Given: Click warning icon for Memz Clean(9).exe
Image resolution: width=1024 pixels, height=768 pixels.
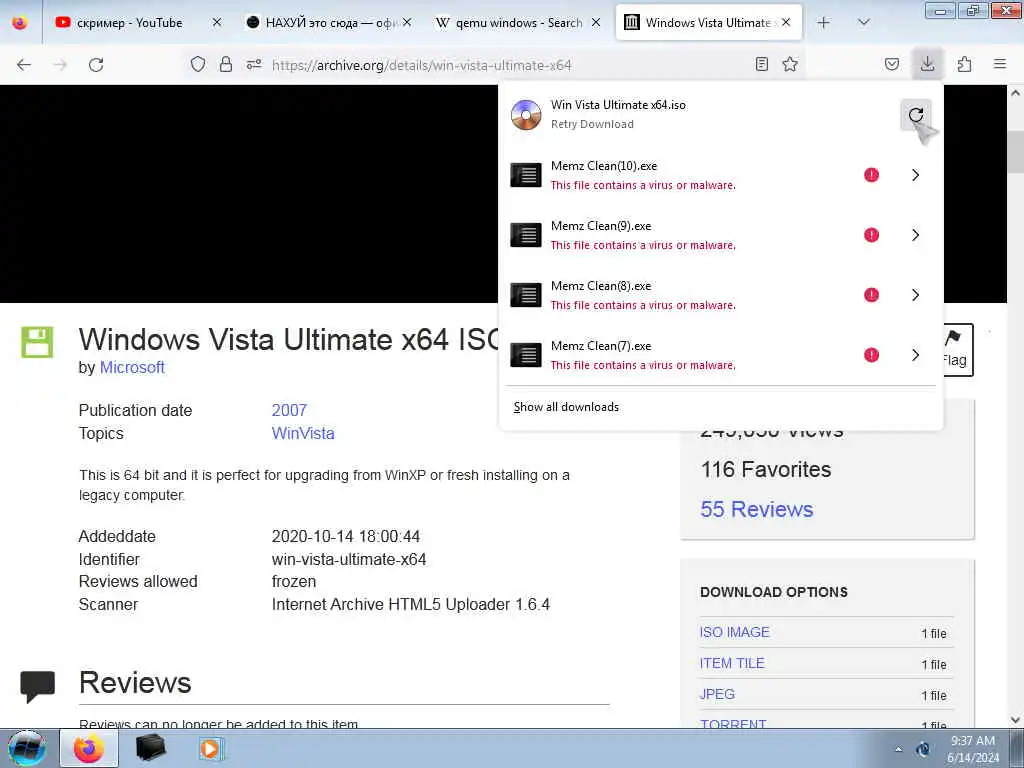Looking at the screenshot, I should [x=871, y=235].
